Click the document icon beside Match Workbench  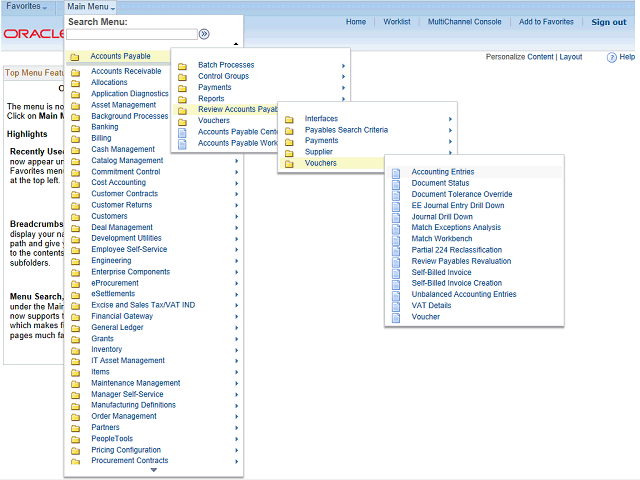coord(396,239)
